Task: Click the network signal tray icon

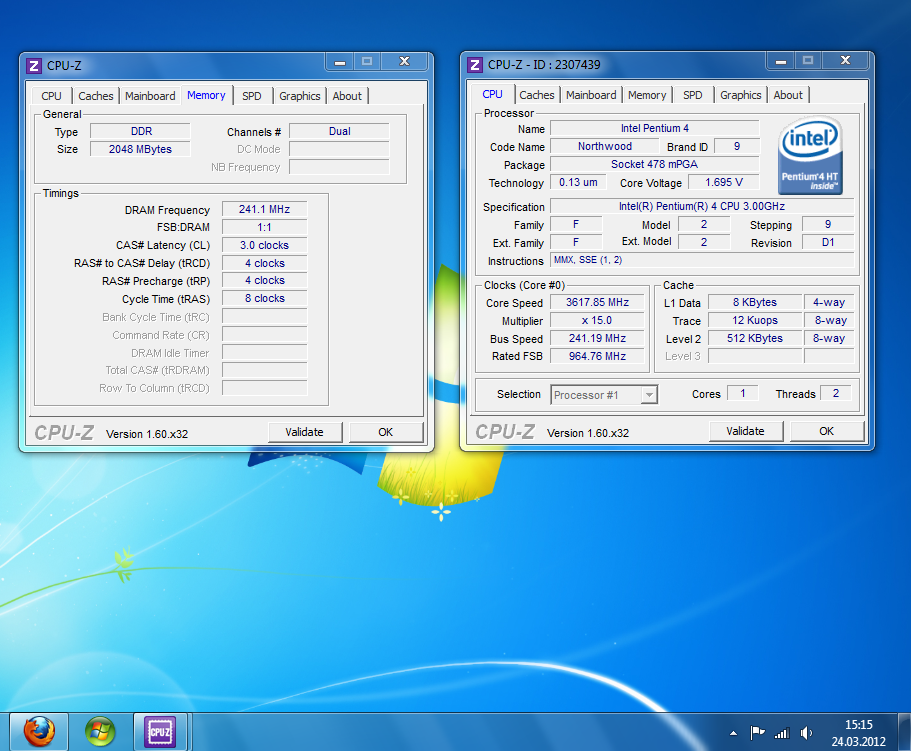Action: (x=782, y=734)
